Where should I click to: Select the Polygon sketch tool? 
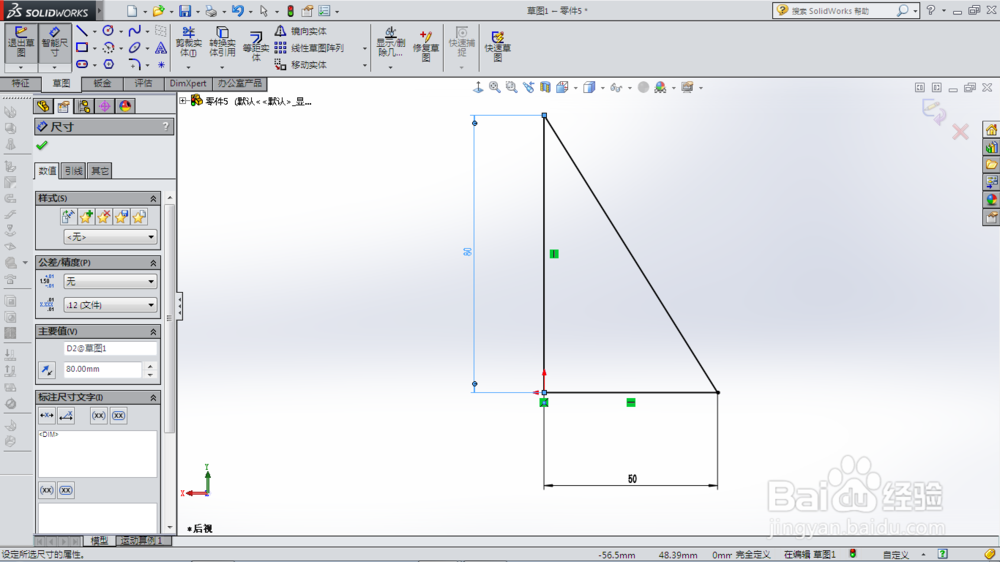108,64
